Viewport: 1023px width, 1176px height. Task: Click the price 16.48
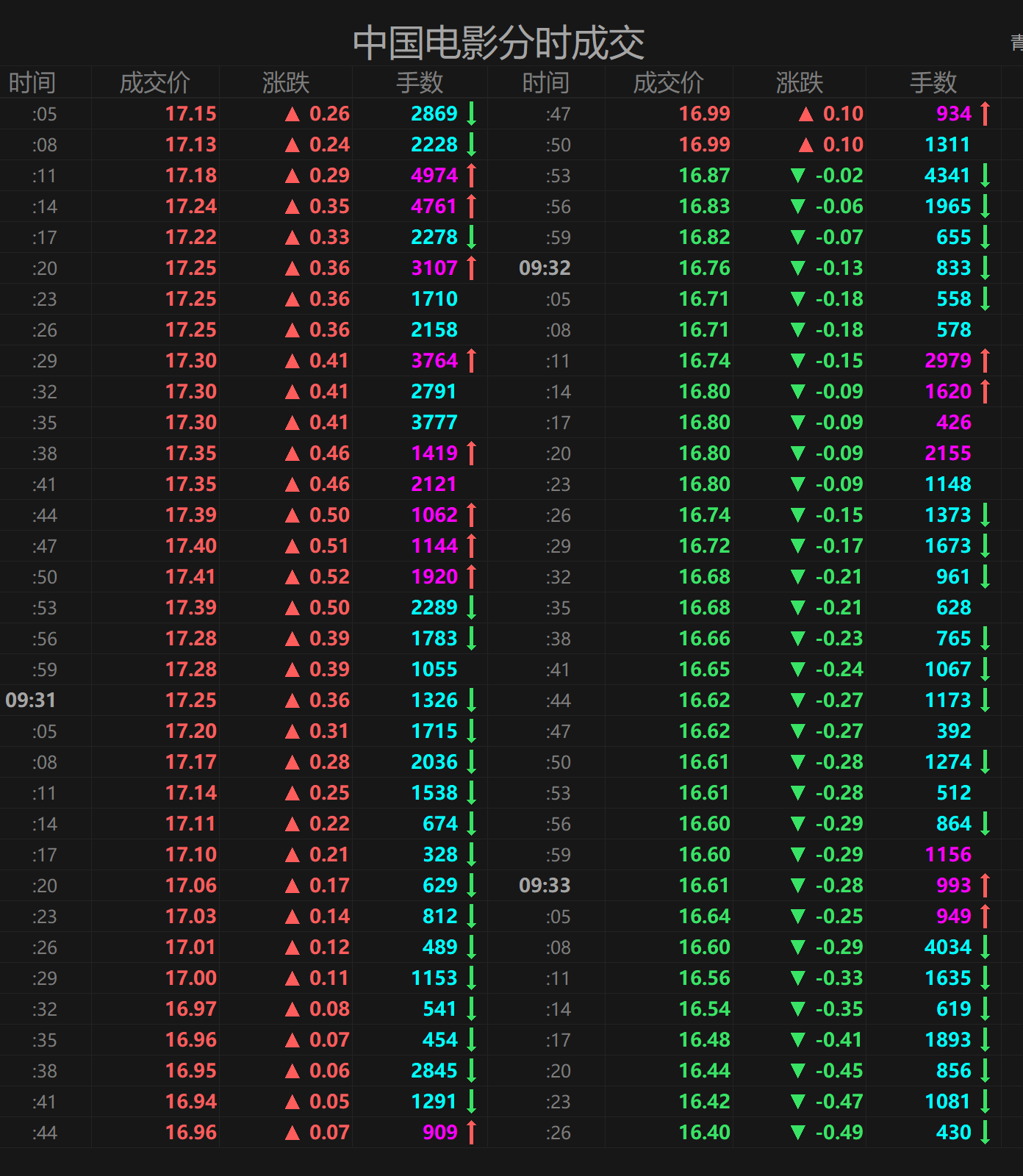705,1040
